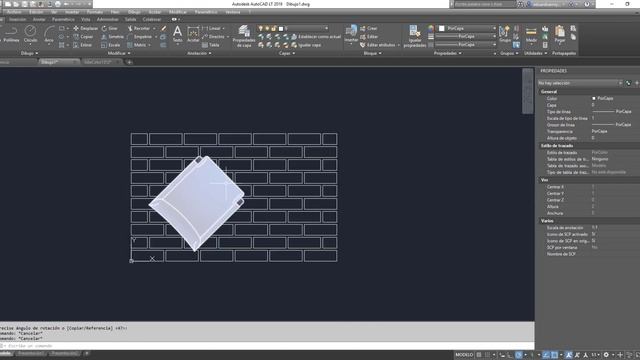
Task: Activate the Girar (rotate) tool
Action: pyautogui.click(x=109, y=28)
